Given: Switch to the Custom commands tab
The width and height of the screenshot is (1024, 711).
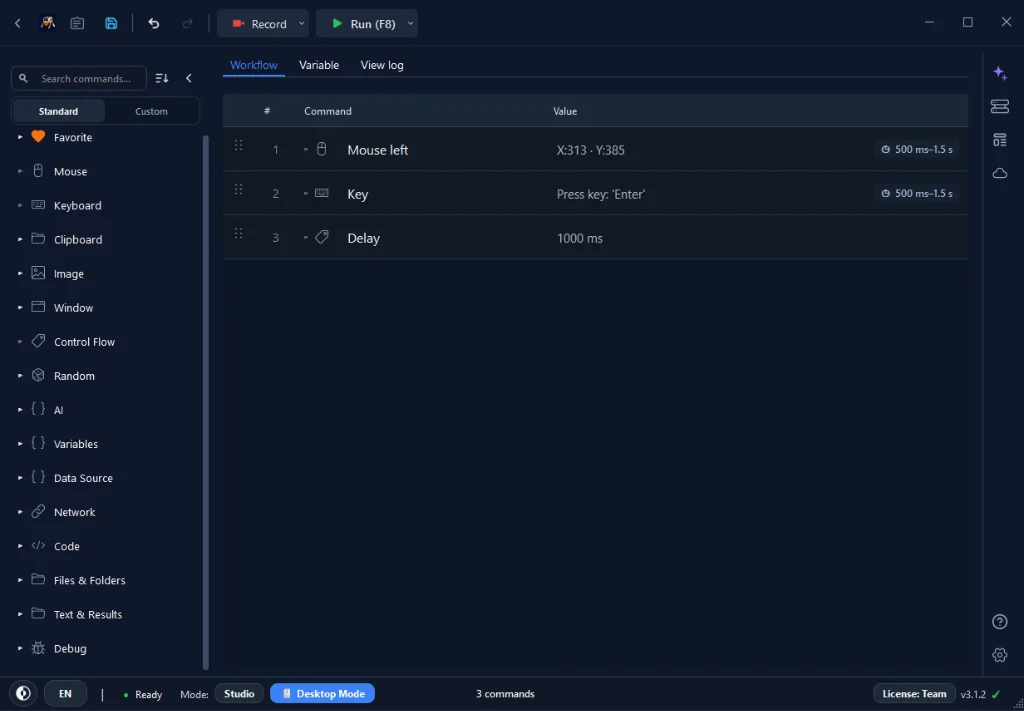Looking at the screenshot, I should pyautogui.click(x=152, y=111).
